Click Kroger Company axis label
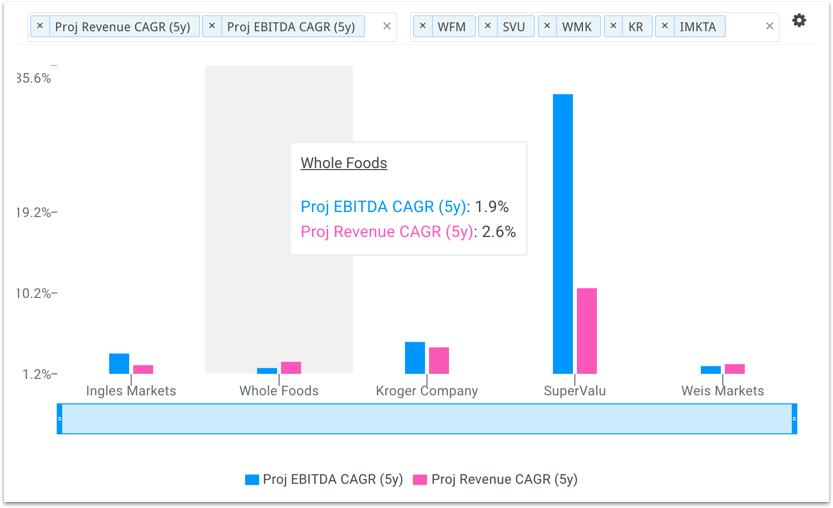The image size is (833, 508). pos(427,391)
